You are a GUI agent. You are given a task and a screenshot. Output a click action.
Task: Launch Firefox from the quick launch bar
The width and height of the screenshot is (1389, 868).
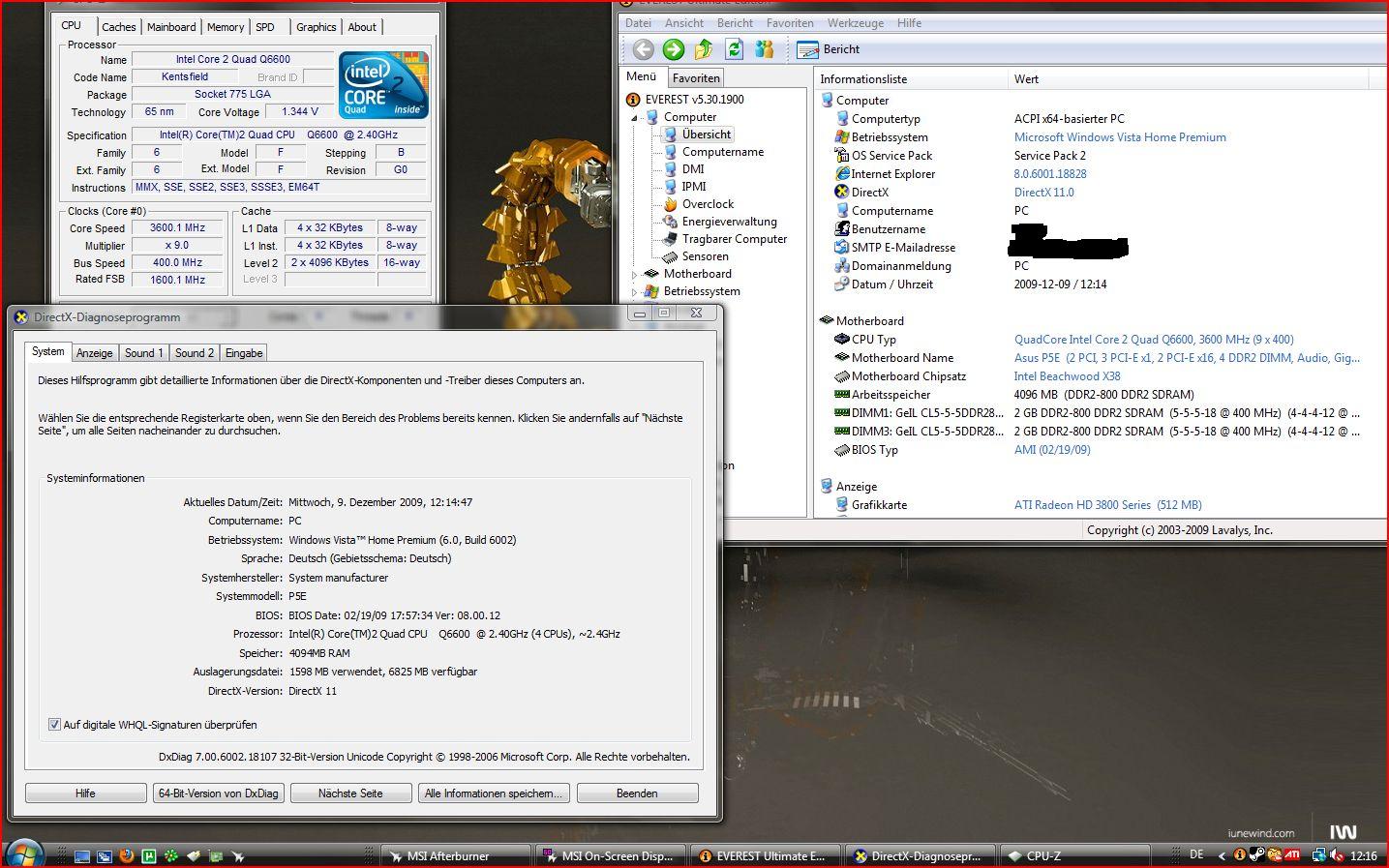click(x=127, y=855)
